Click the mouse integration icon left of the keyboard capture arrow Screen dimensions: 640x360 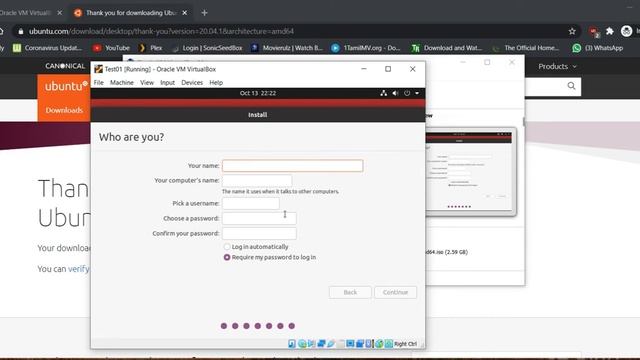tap(379, 344)
